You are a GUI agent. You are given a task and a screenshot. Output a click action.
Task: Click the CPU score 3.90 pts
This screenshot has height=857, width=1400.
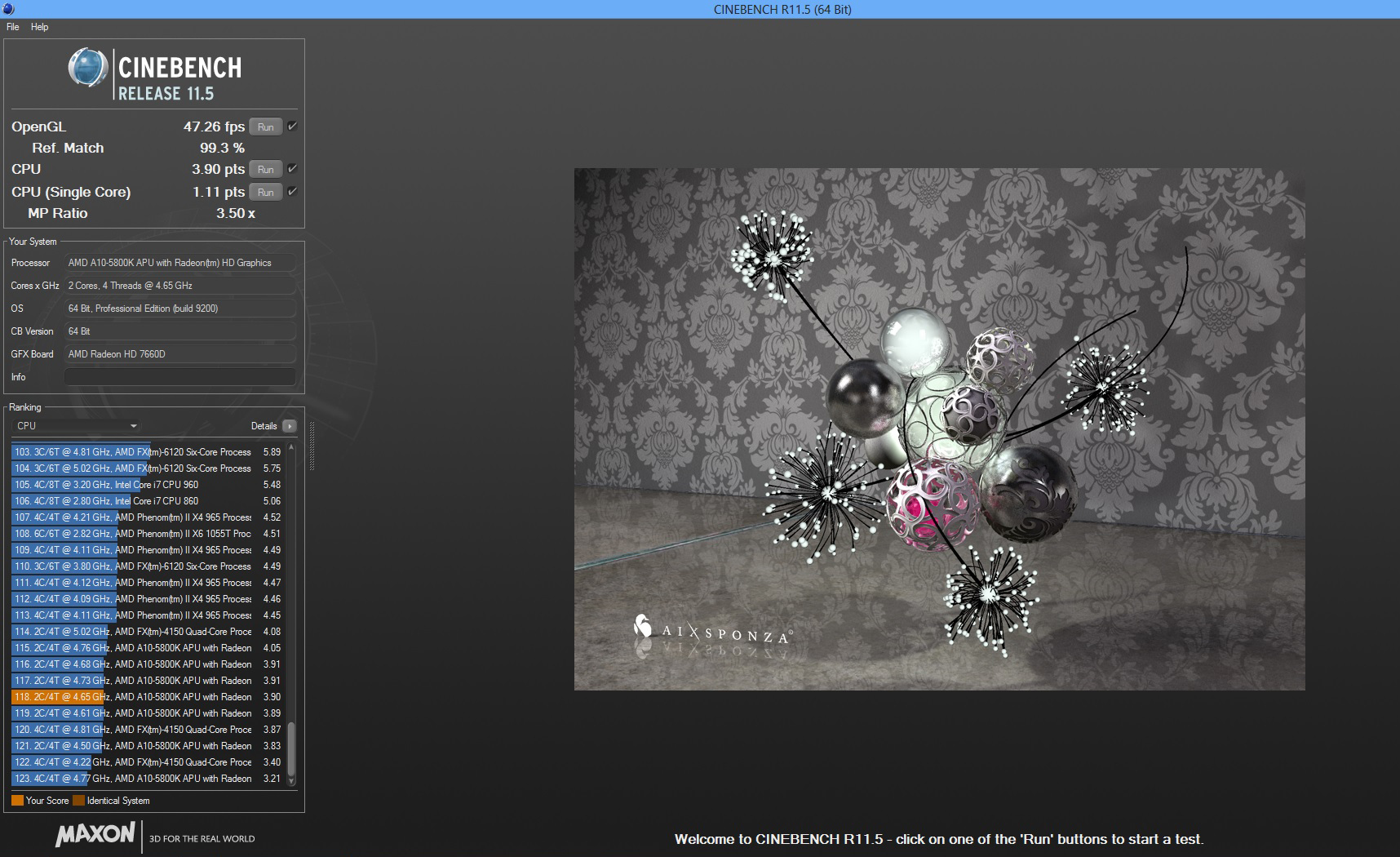pyautogui.click(x=218, y=169)
